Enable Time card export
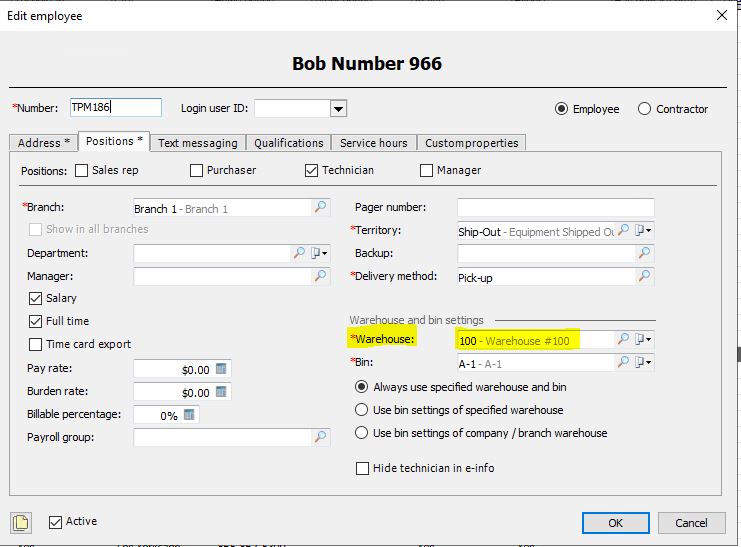This screenshot has width=741, height=547. [x=35, y=344]
